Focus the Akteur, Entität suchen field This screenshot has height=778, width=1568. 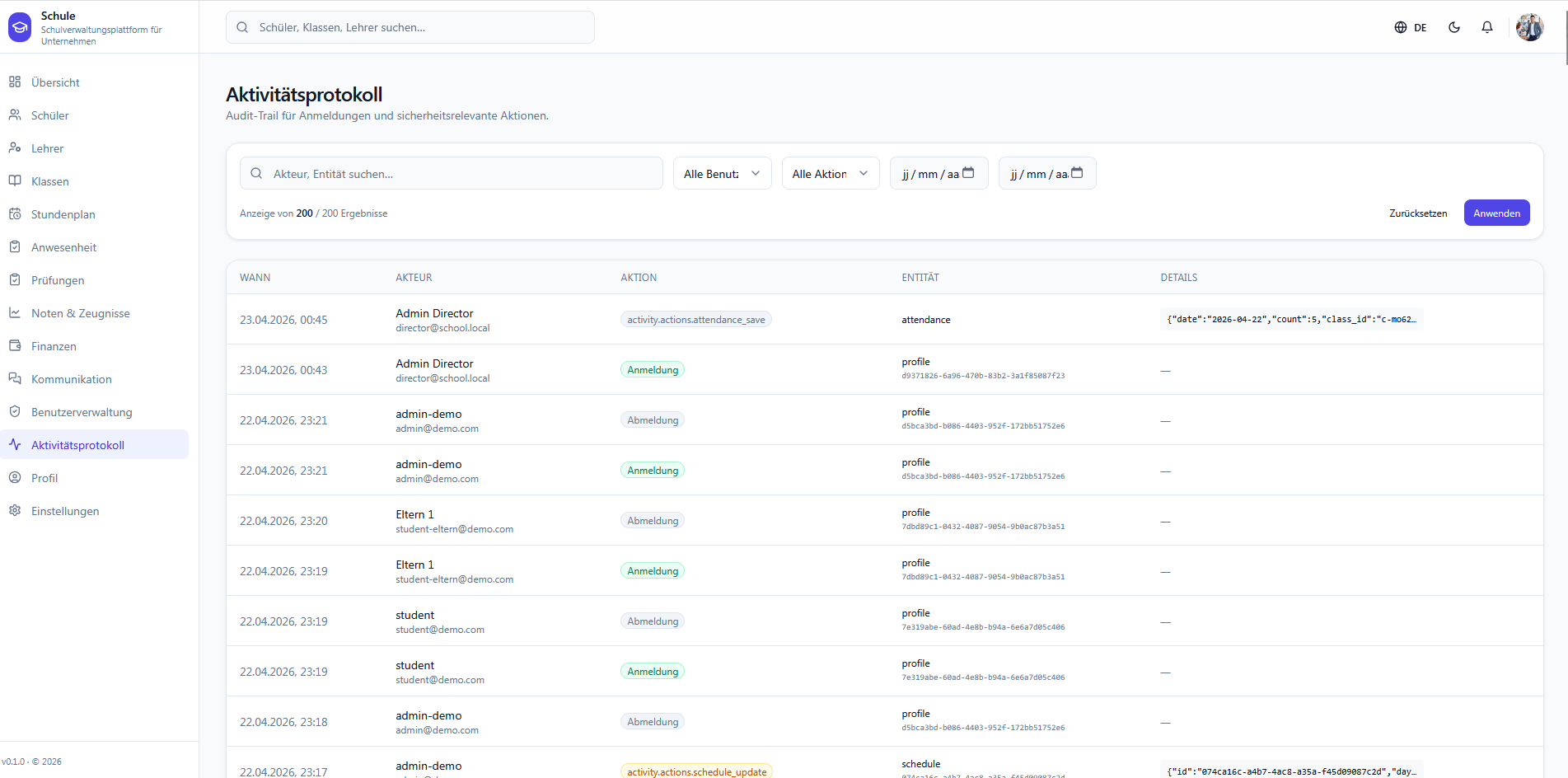pyautogui.click(x=452, y=173)
